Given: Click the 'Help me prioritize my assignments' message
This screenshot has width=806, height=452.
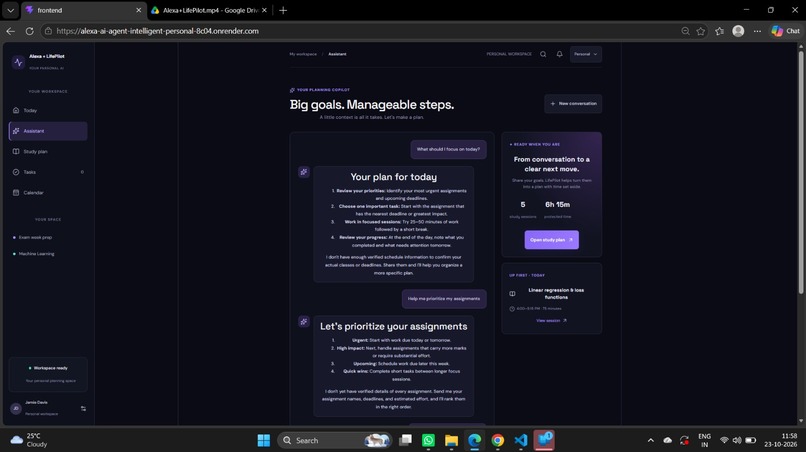Looking at the screenshot, I should (x=444, y=299).
